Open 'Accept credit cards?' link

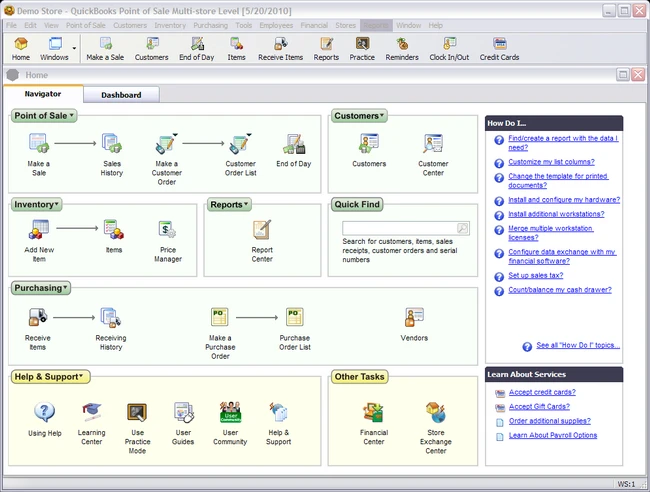(x=542, y=392)
